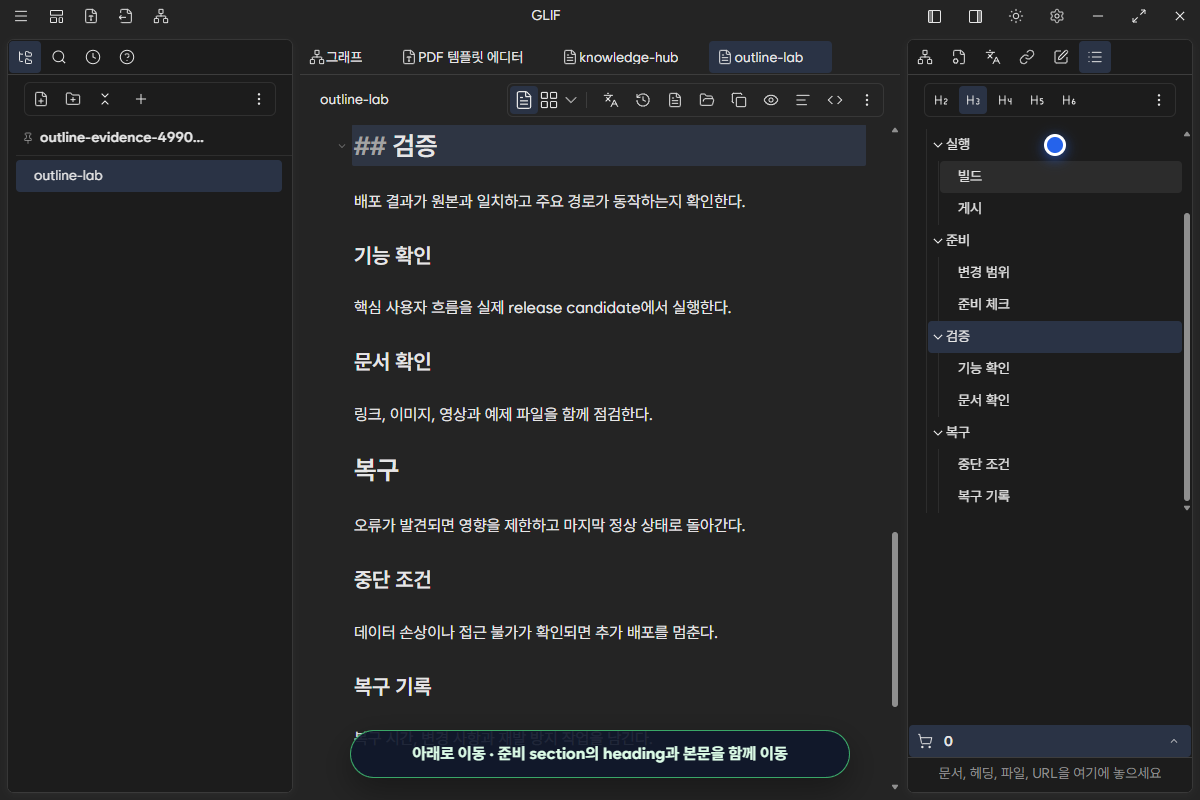Switch to the 그래프 tab

click(336, 57)
